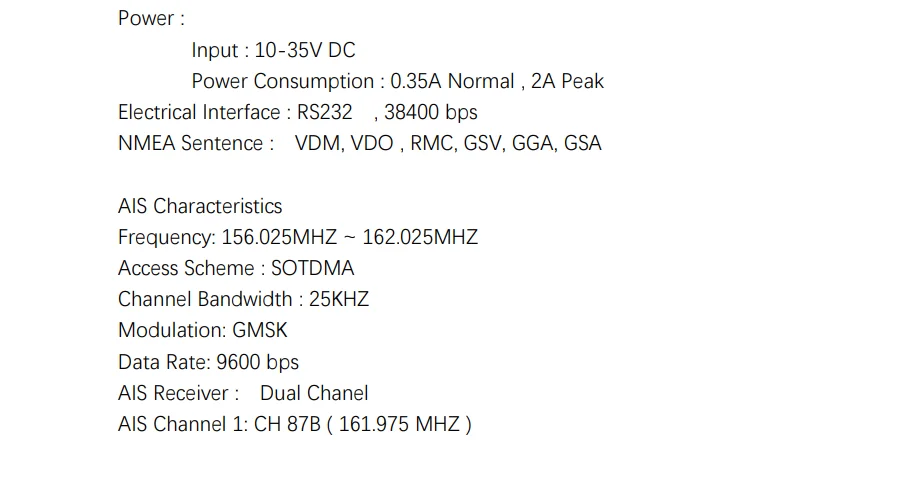Click the word "GSA" in sentence list
This screenshot has height=498, width=924.
point(583,143)
